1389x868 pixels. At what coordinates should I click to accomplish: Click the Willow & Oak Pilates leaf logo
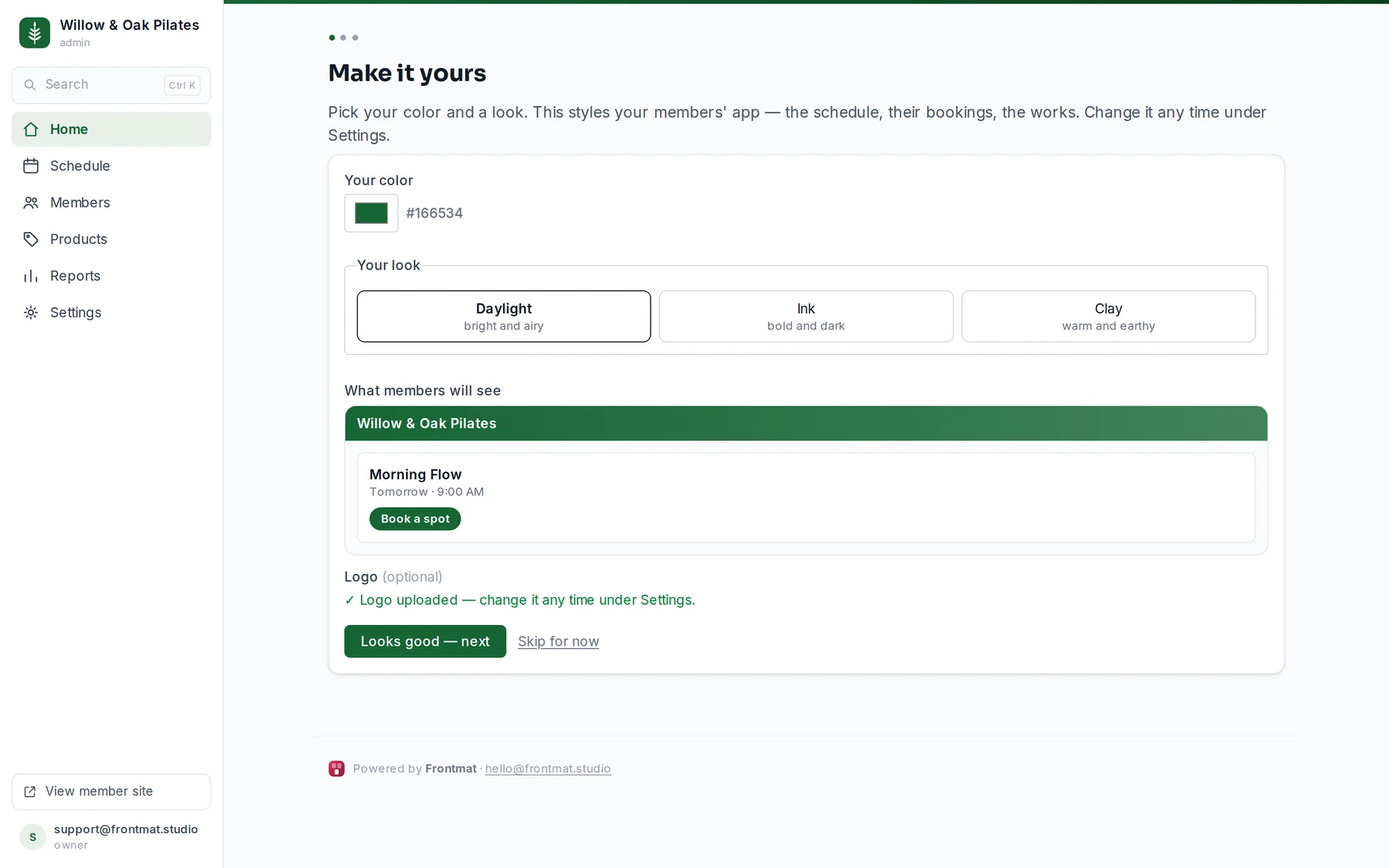pyautogui.click(x=35, y=33)
